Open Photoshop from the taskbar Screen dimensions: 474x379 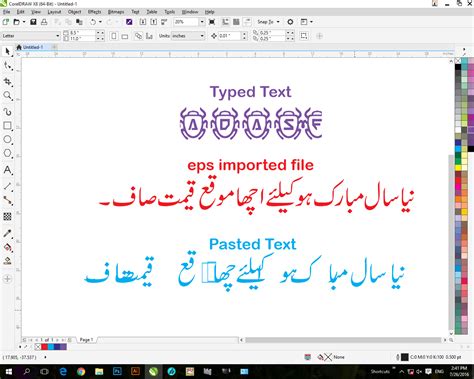117,371
